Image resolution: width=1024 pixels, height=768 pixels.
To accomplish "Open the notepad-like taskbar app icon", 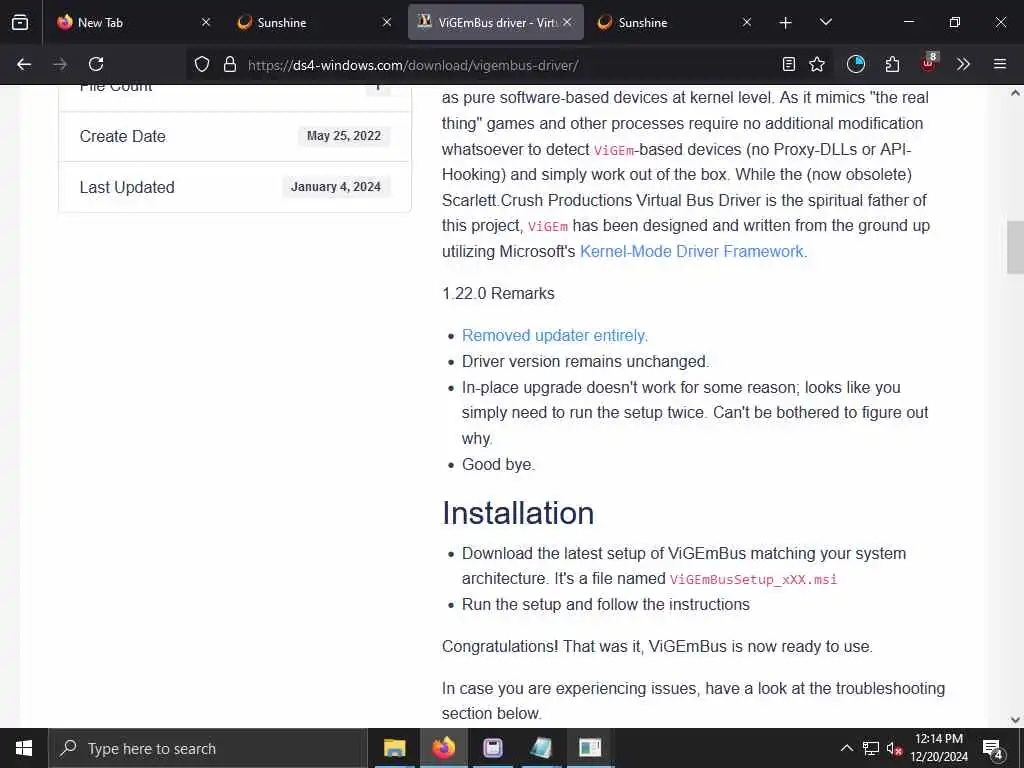I will click(541, 748).
